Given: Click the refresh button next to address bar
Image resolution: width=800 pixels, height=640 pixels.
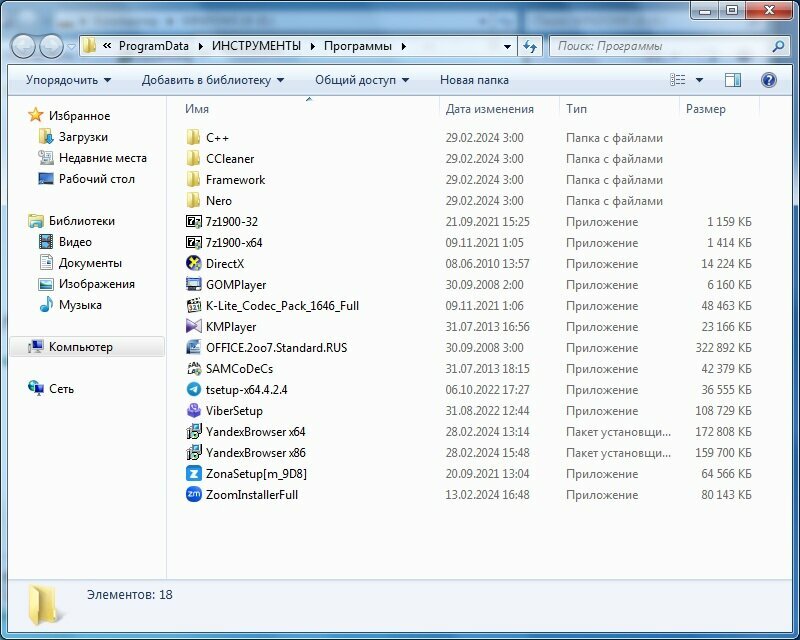Looking at the screenshot, I should point(530,46).
